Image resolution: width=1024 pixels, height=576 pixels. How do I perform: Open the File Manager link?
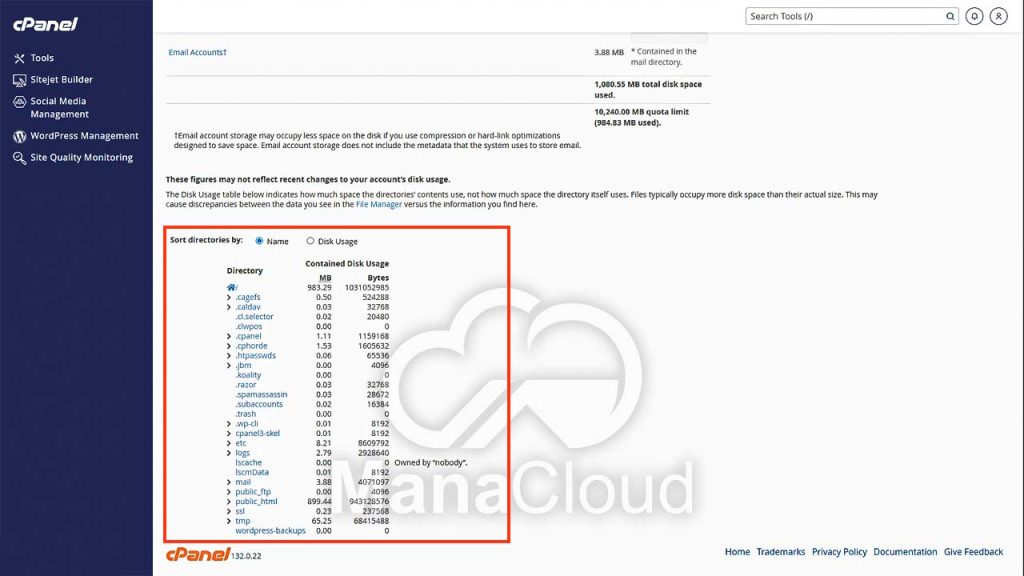click(x=379, y=204)
